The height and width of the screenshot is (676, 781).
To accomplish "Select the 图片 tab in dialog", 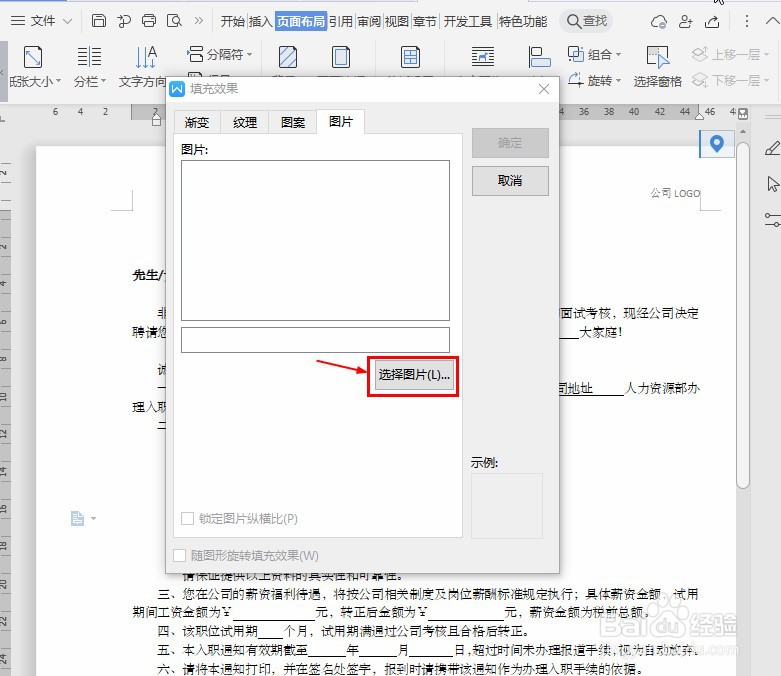I will pyautogui.click(x=341, y=122).
